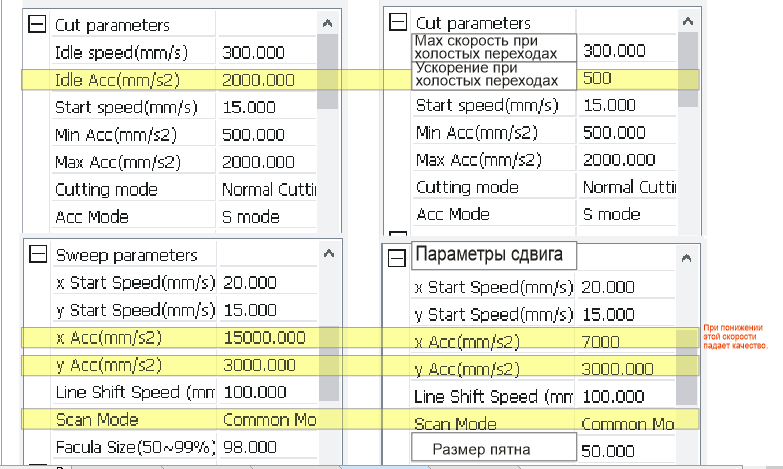783x469 pixels.
Task: Click the Idle speed value 300.000 on the left
Action: (x=254, y=53)
